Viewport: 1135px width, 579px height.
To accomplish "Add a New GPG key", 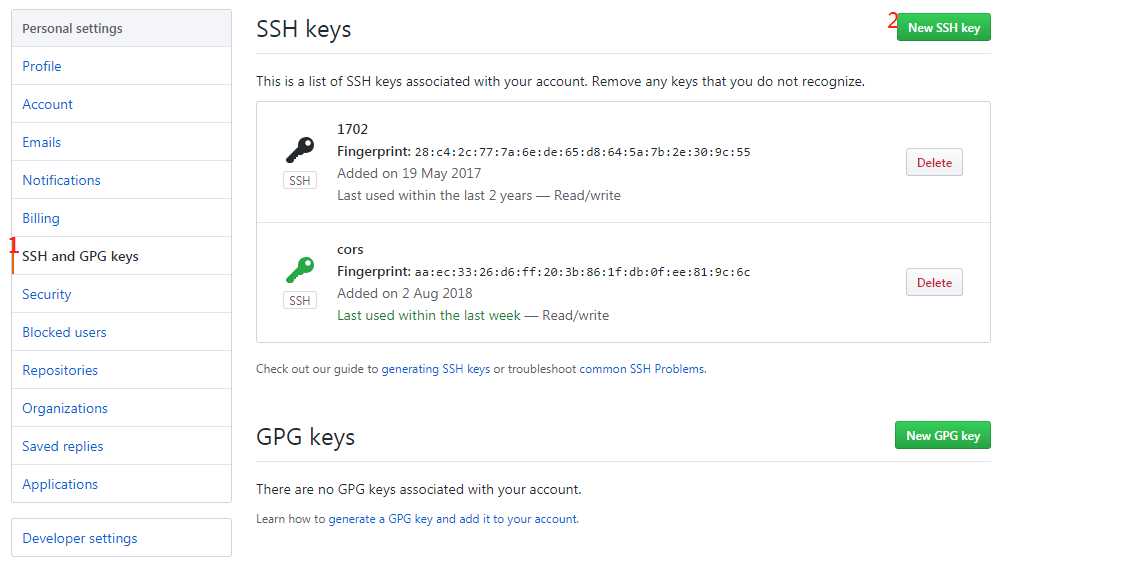I will click(942, 436).
